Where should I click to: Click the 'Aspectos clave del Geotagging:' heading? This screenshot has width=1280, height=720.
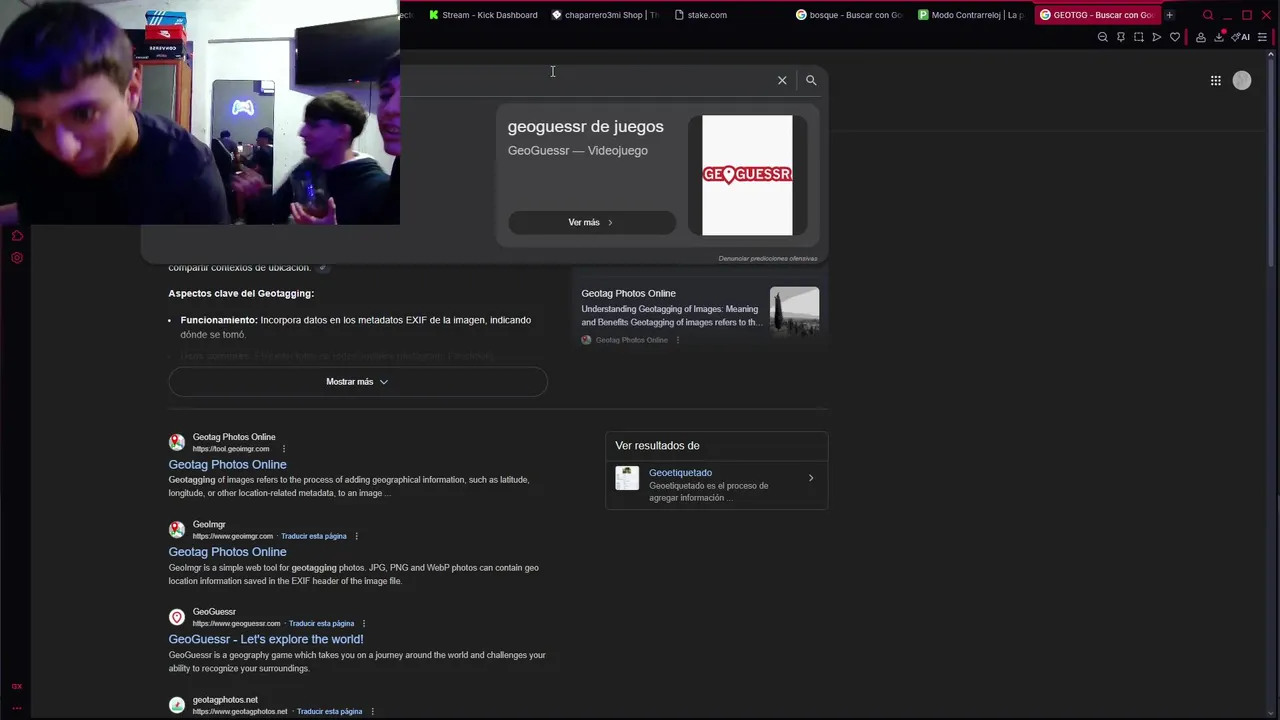(241, 294)
